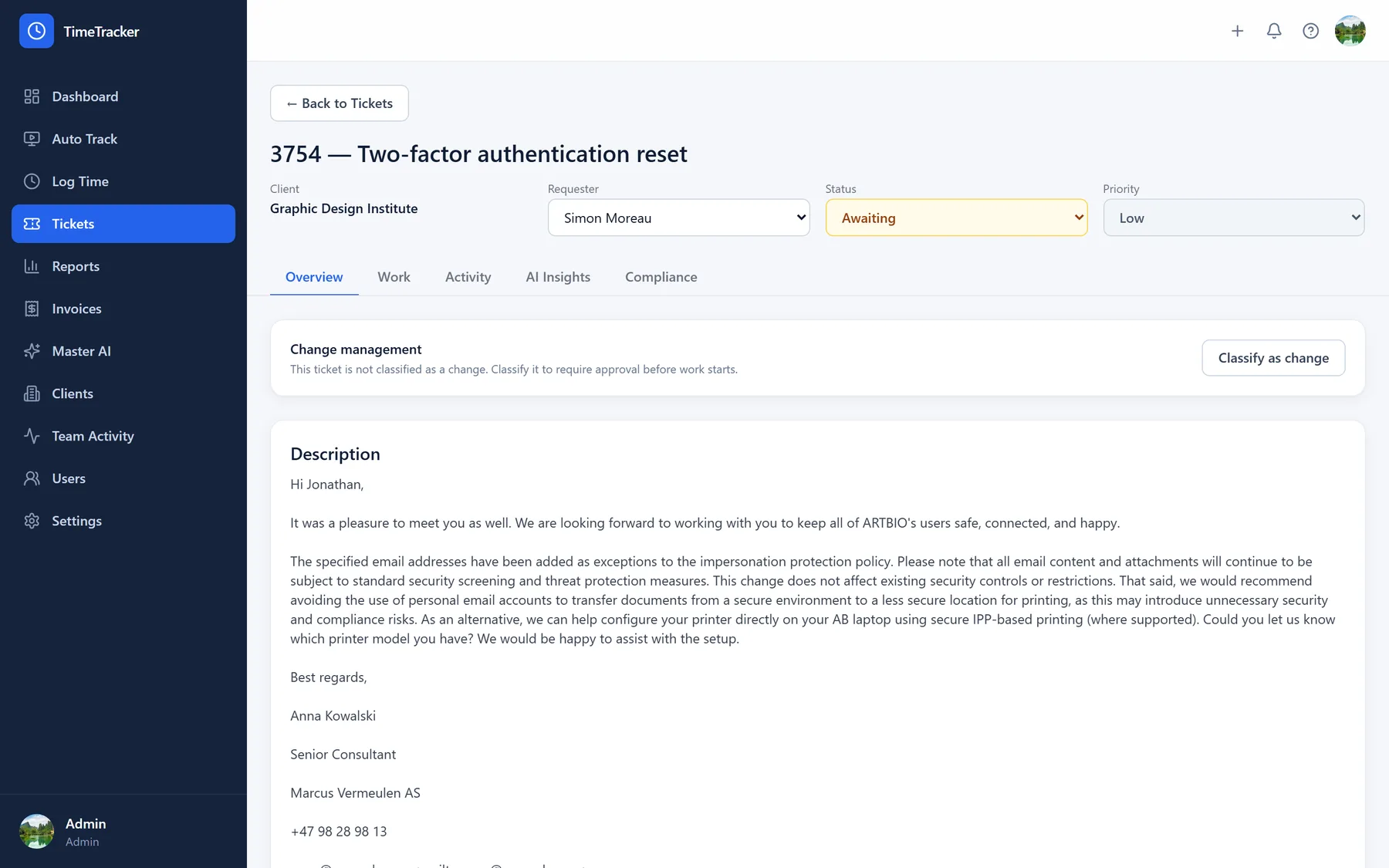Click the Clients building icon

32,393
